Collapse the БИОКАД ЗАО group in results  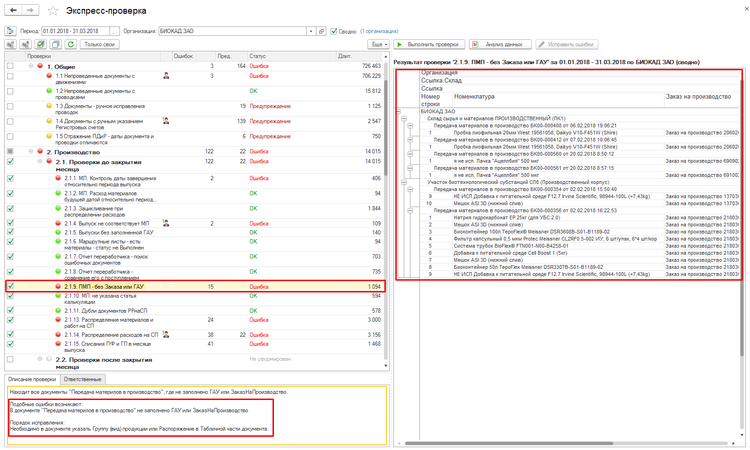point(398,111)
